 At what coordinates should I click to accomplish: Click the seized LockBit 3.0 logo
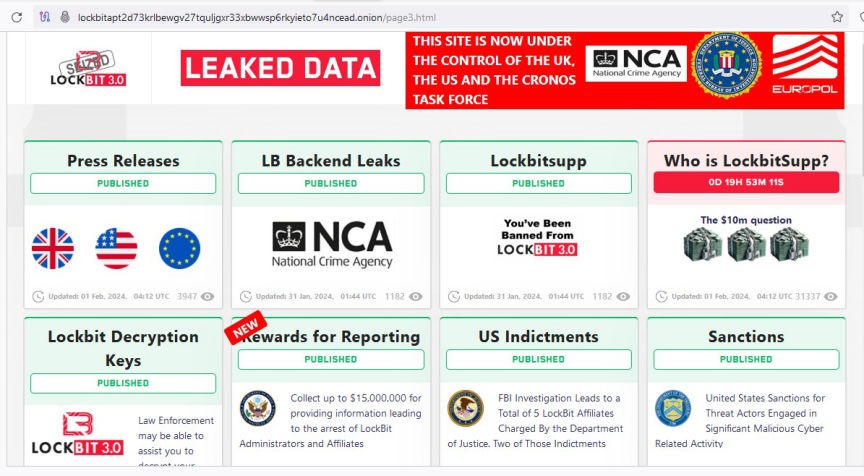[x=88, y=69]
